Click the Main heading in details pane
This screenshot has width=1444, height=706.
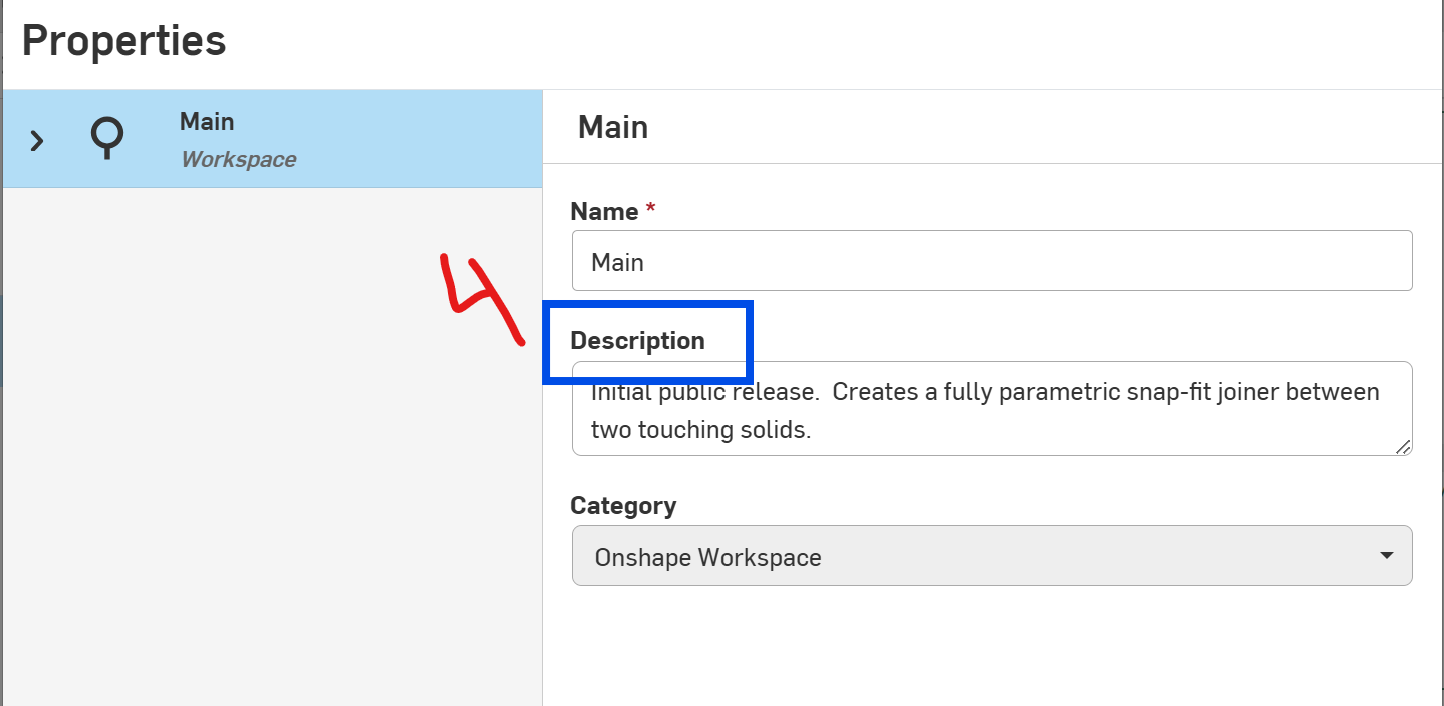tap(613, 127)
